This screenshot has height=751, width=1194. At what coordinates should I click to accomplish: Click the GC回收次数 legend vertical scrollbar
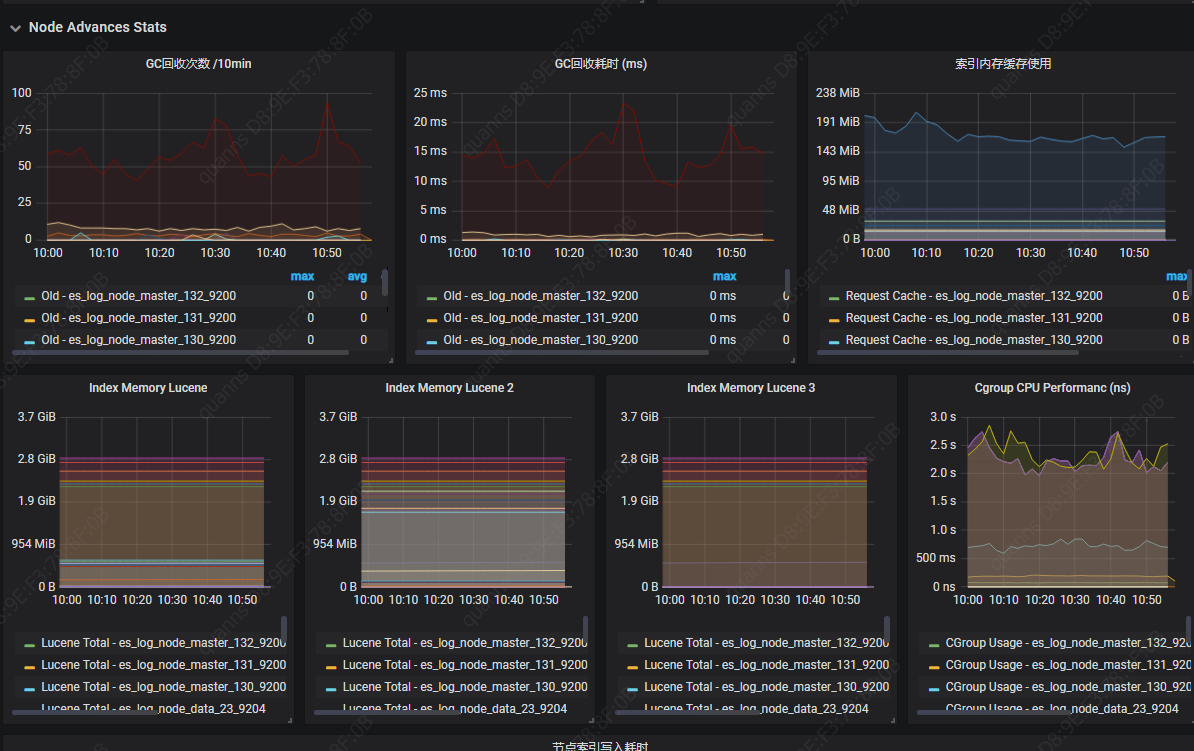(x=385, y=283)
